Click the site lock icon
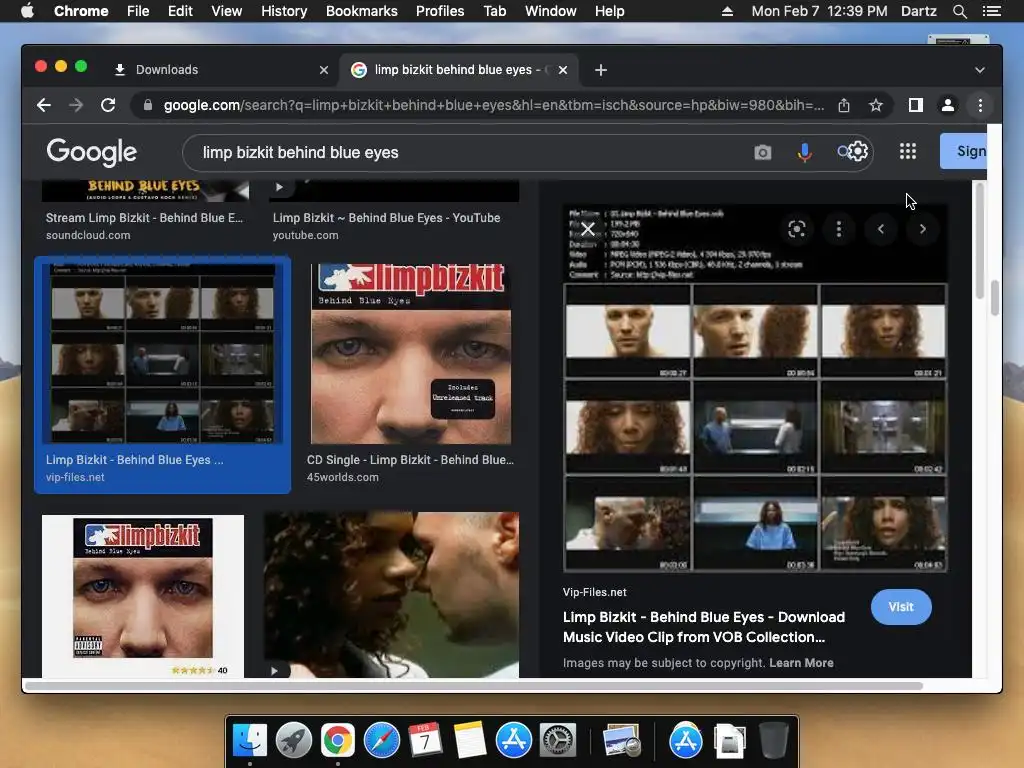This screenshot has width=1024, height=768. pyautogui.click(x=148, y=105)
